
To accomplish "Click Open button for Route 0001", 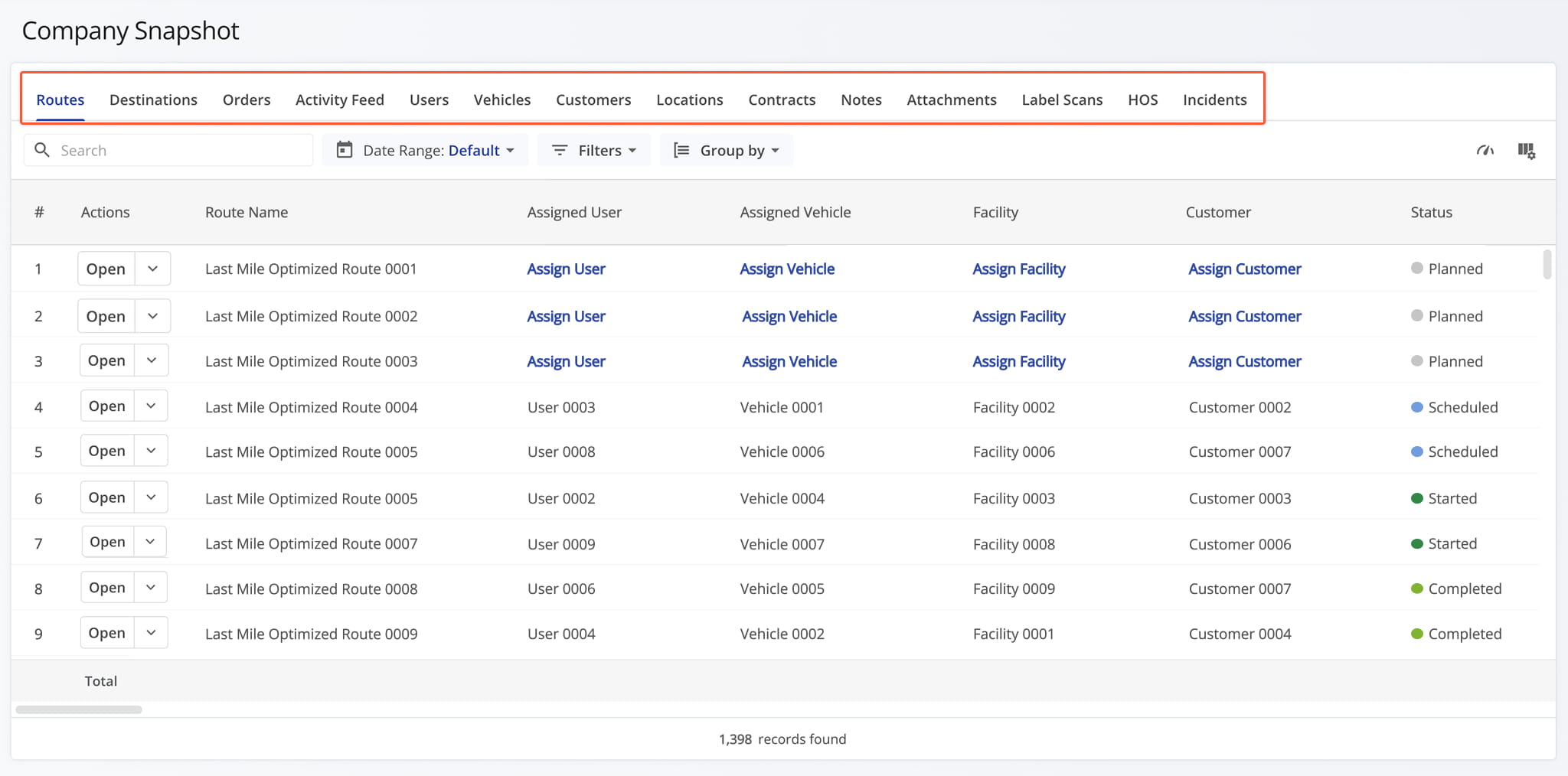I will [x=106, y=269].
